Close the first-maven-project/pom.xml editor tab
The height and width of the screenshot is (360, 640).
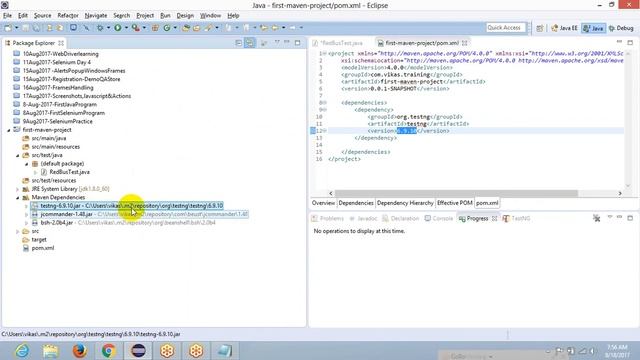coord(464,43)
